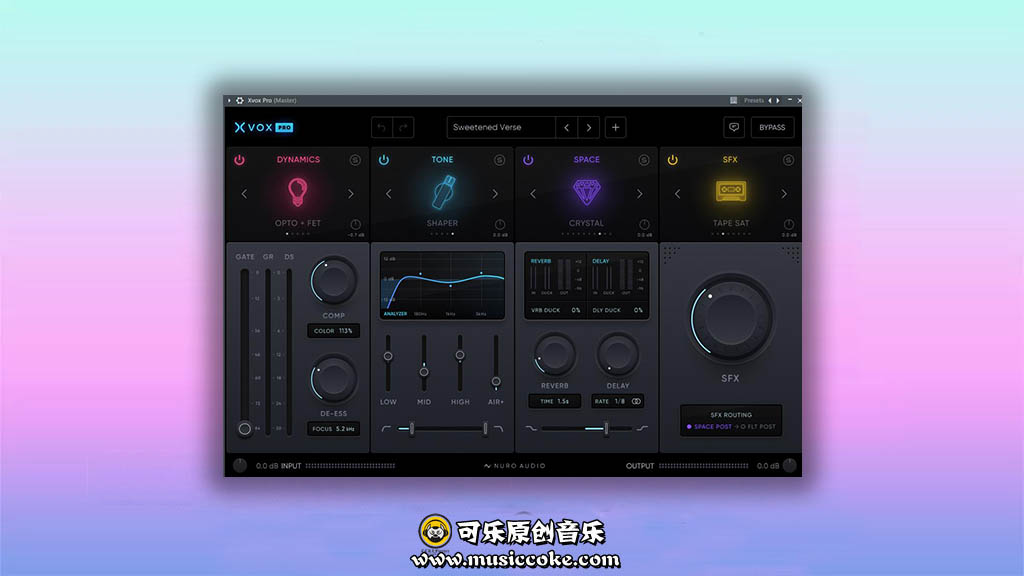1024x576 pixels.
Task: Click the reverb TIME 1.5s field
Action: coord(554,402)
